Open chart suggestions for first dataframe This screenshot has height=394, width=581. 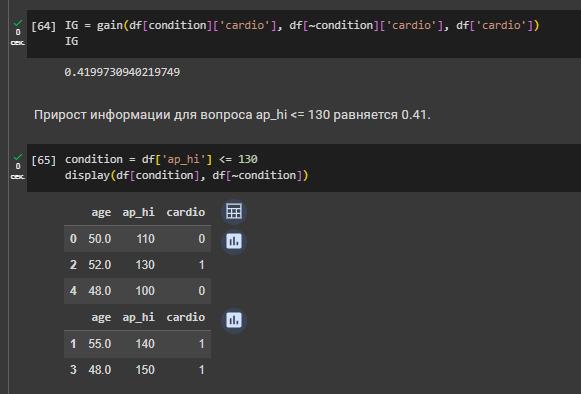pos(234,242)
